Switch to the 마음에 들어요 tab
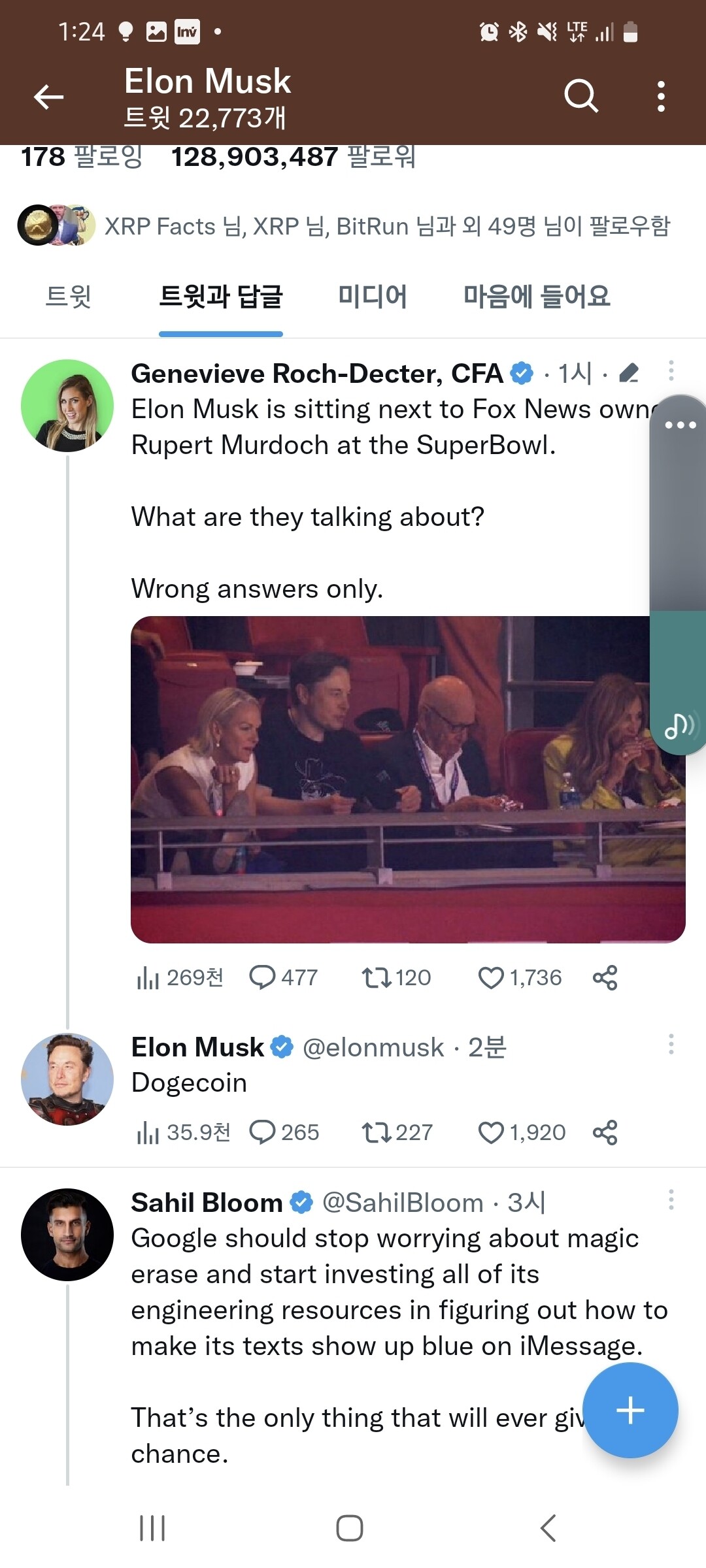Screen dimensions: 706x1568 point(536,297)
